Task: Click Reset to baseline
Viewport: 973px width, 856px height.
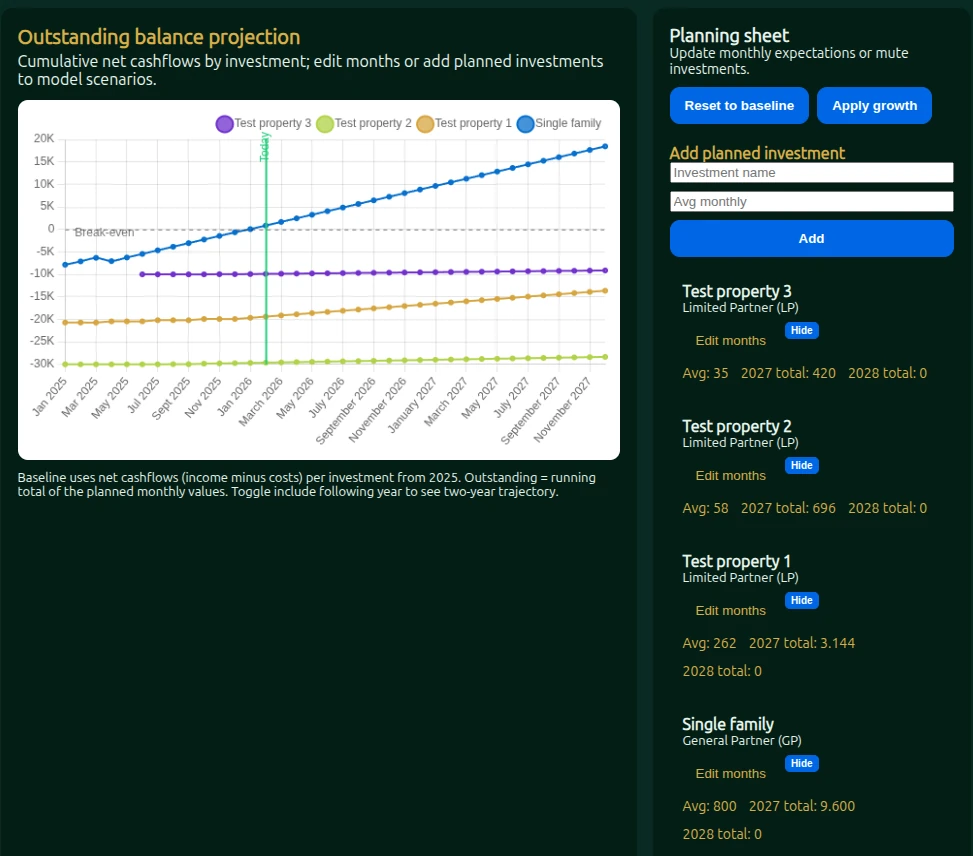Action: click(739, 104)
